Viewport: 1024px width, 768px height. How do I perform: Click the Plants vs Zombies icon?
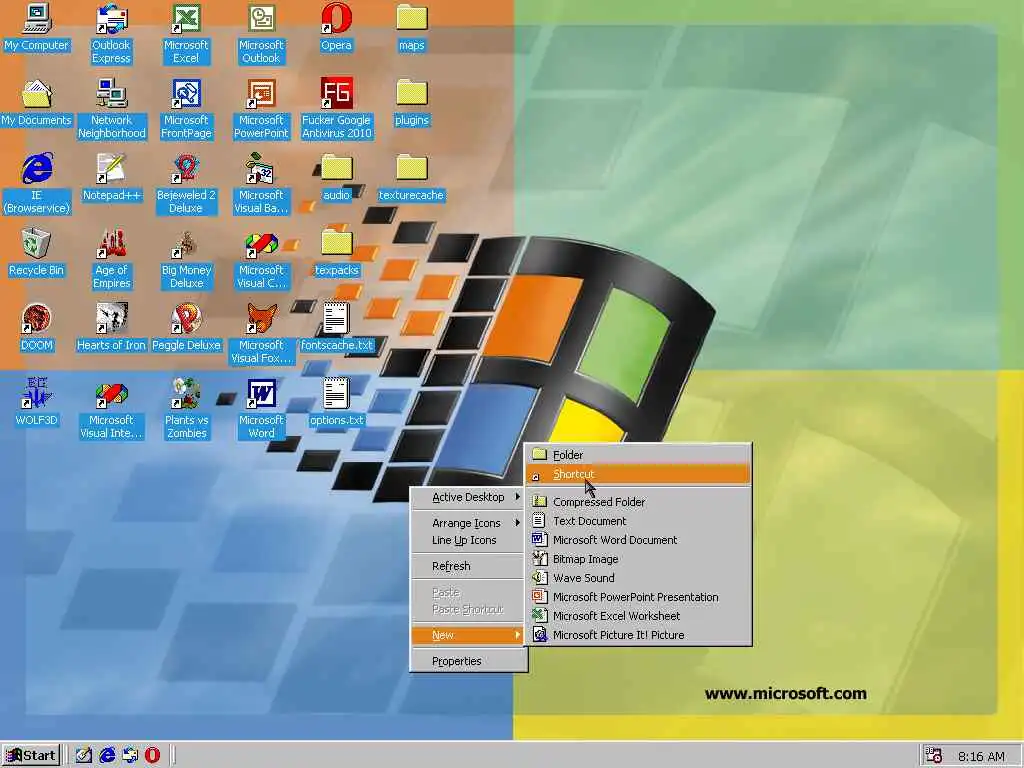186,408
